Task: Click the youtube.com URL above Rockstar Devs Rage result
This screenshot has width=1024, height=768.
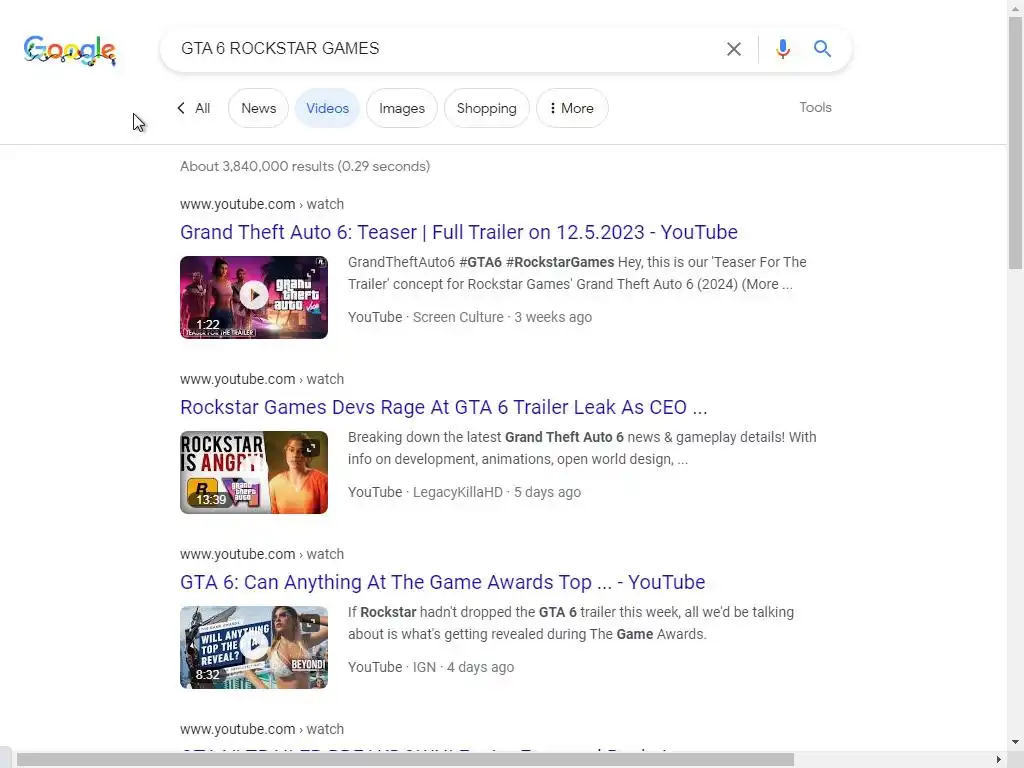Action: tap(262, 379)
